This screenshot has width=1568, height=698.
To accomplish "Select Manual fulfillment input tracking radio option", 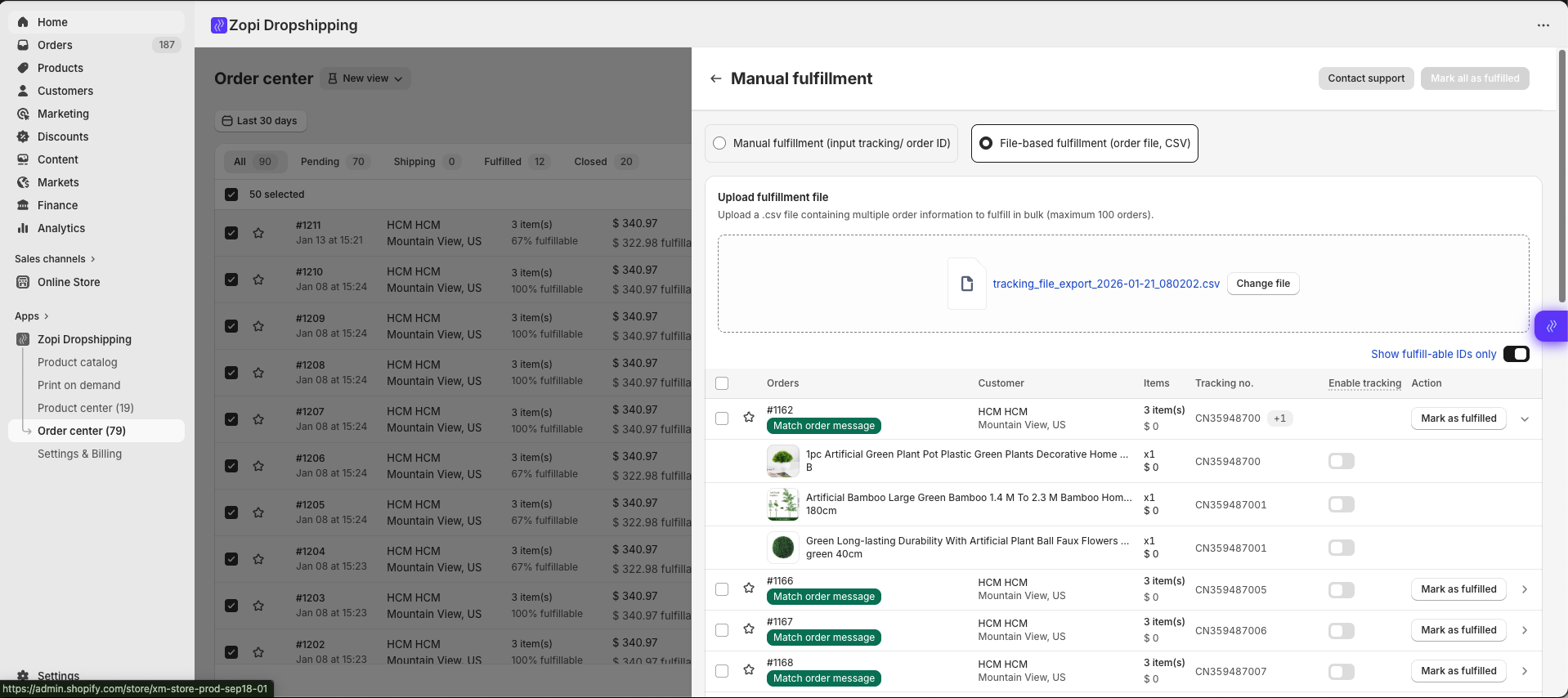I will pos(719,143).
